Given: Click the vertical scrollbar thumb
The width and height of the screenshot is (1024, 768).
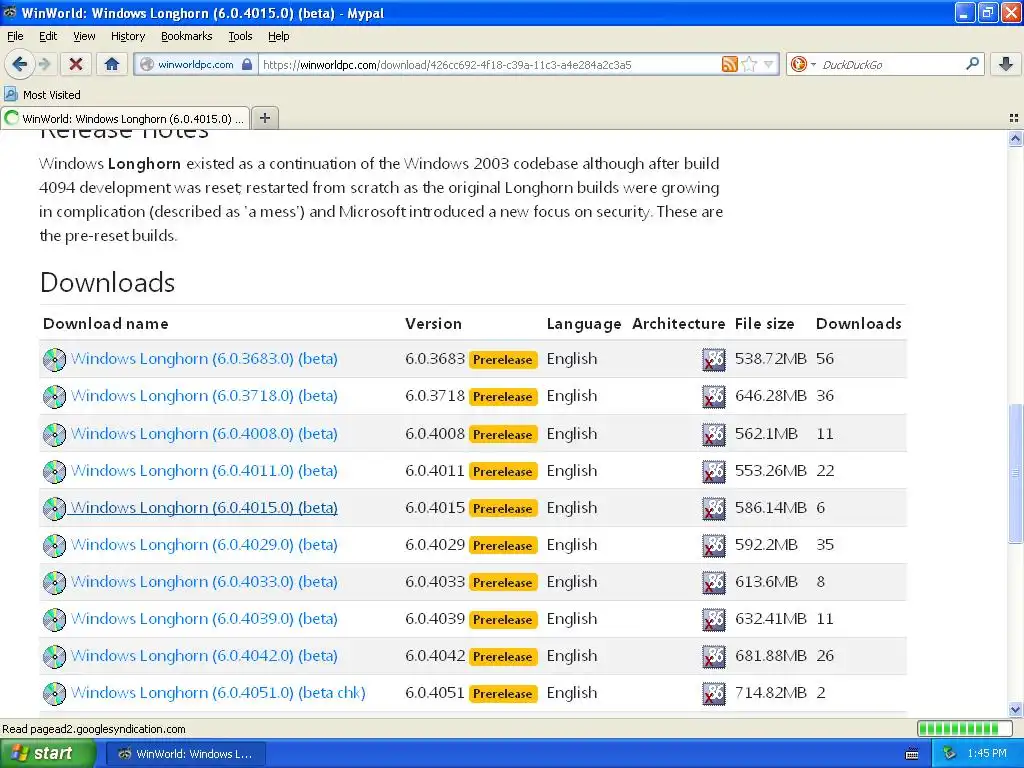Looking at the screenshot, I should pyautogui.click(x=1015, y=473).
